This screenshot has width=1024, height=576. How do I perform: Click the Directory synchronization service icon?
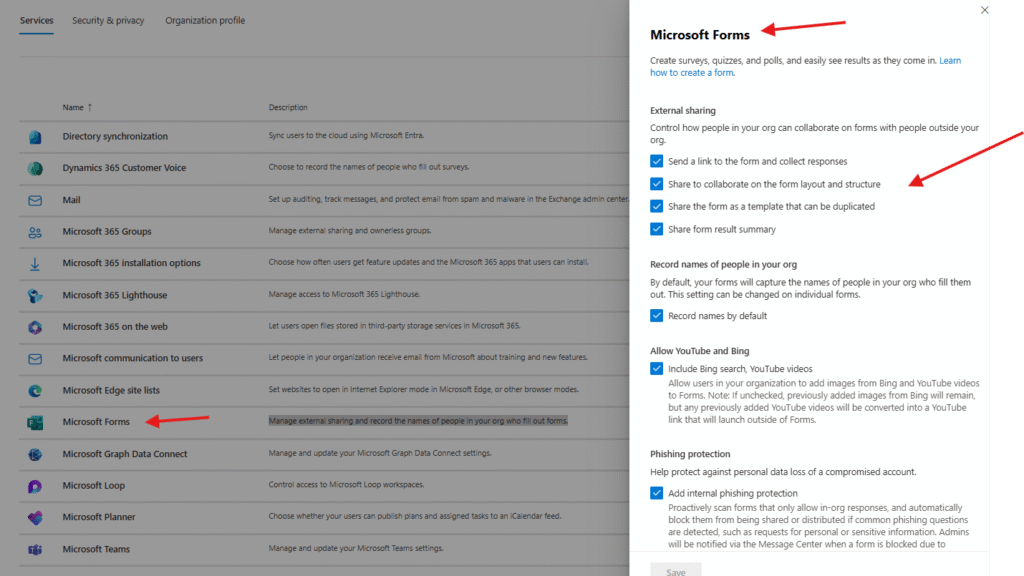(35, 137)
